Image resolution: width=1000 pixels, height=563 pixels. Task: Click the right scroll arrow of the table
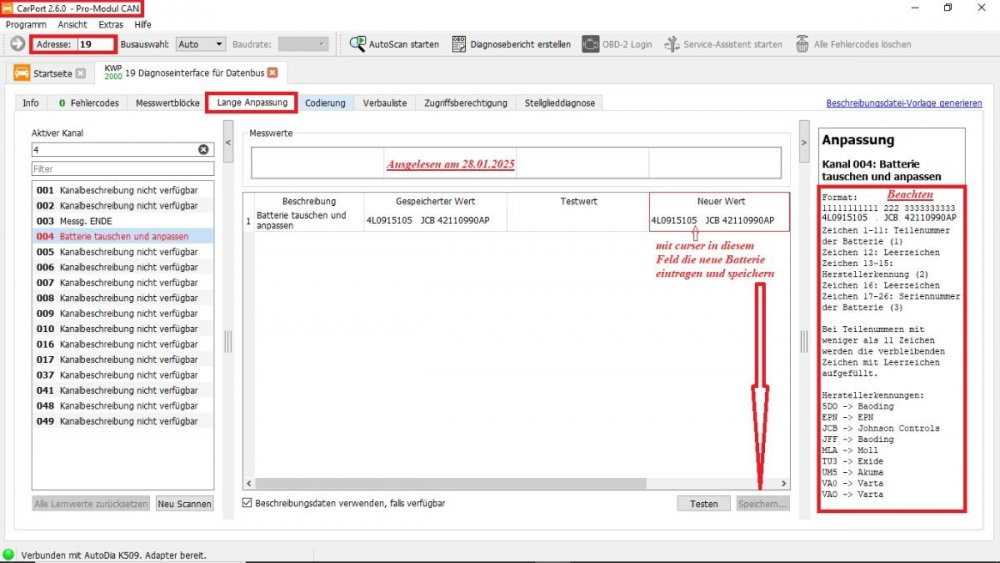point(784,483)
